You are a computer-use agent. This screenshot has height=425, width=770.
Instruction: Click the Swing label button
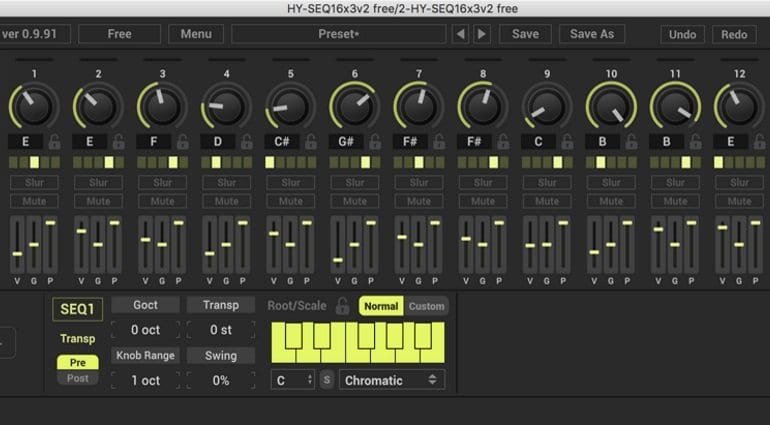(221, 355)
